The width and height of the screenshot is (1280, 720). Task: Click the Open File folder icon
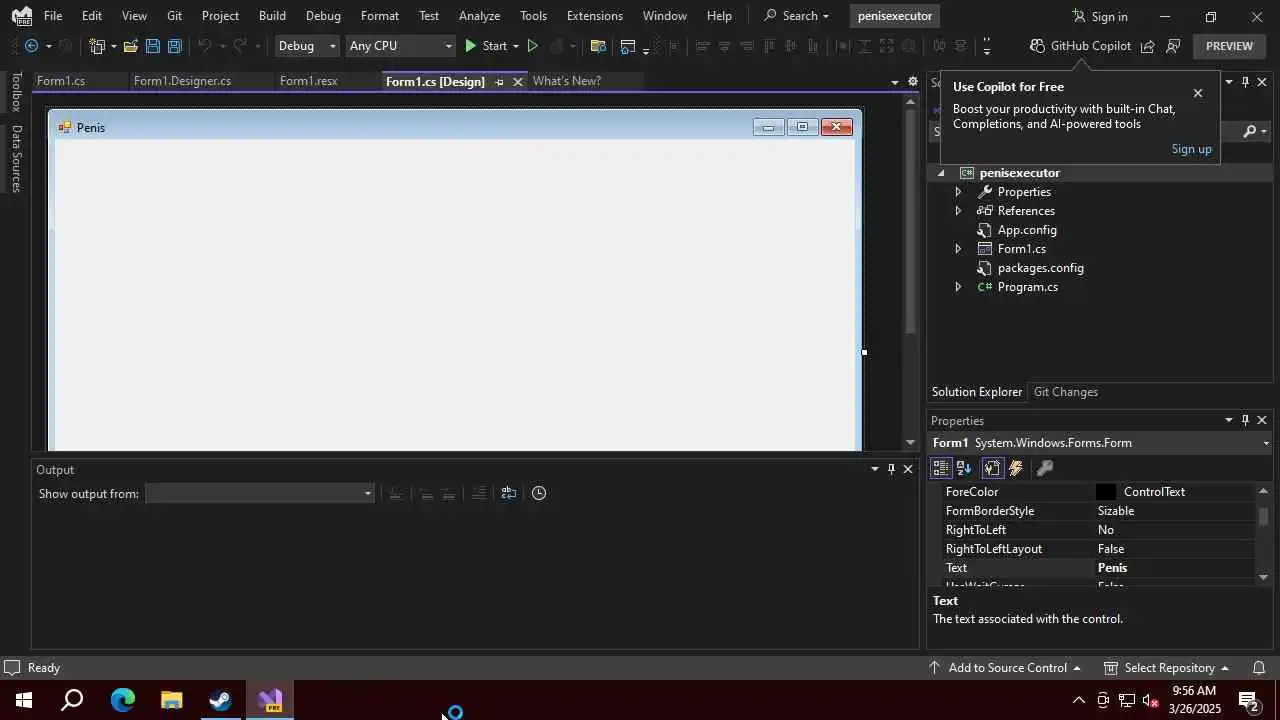[x=130, y=46]
